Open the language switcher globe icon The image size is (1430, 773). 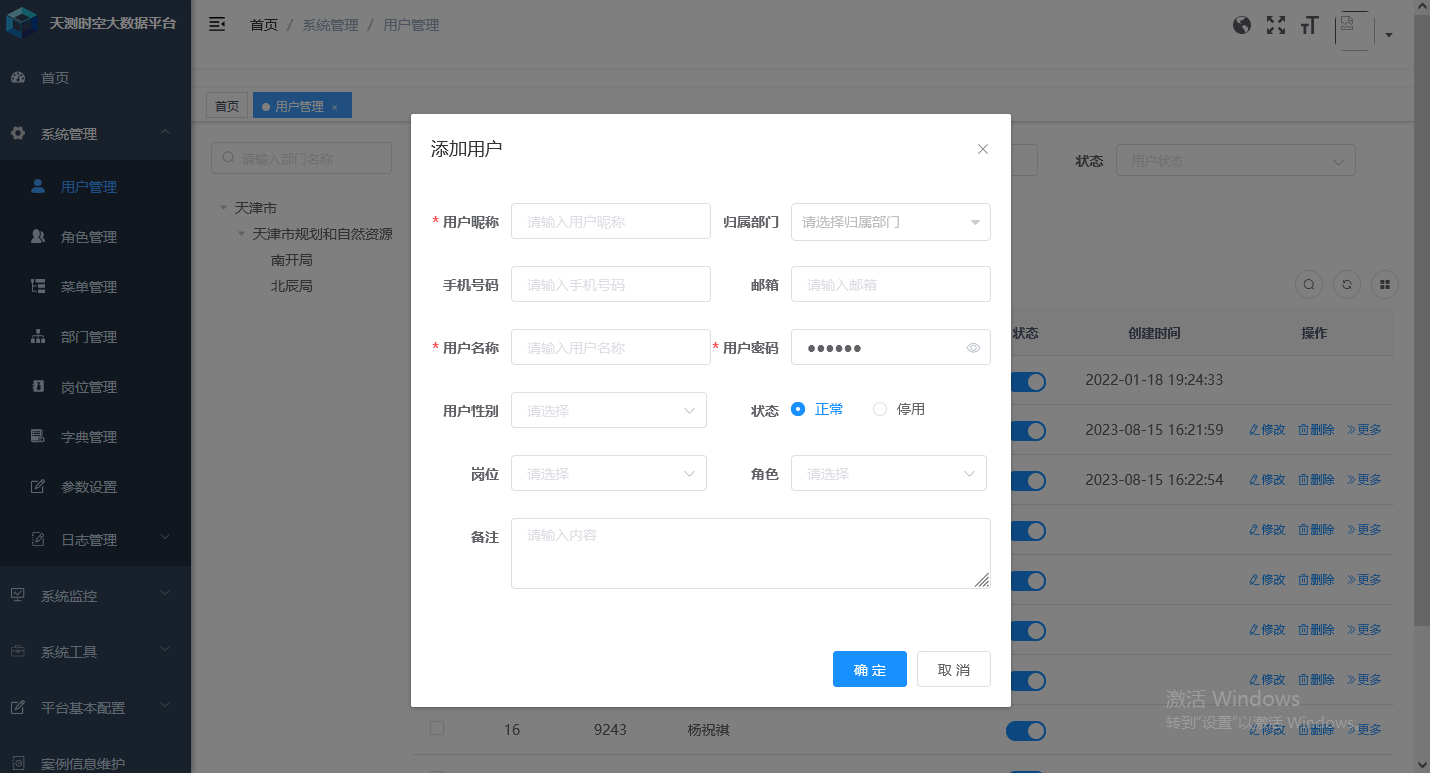coord(1242,25)
